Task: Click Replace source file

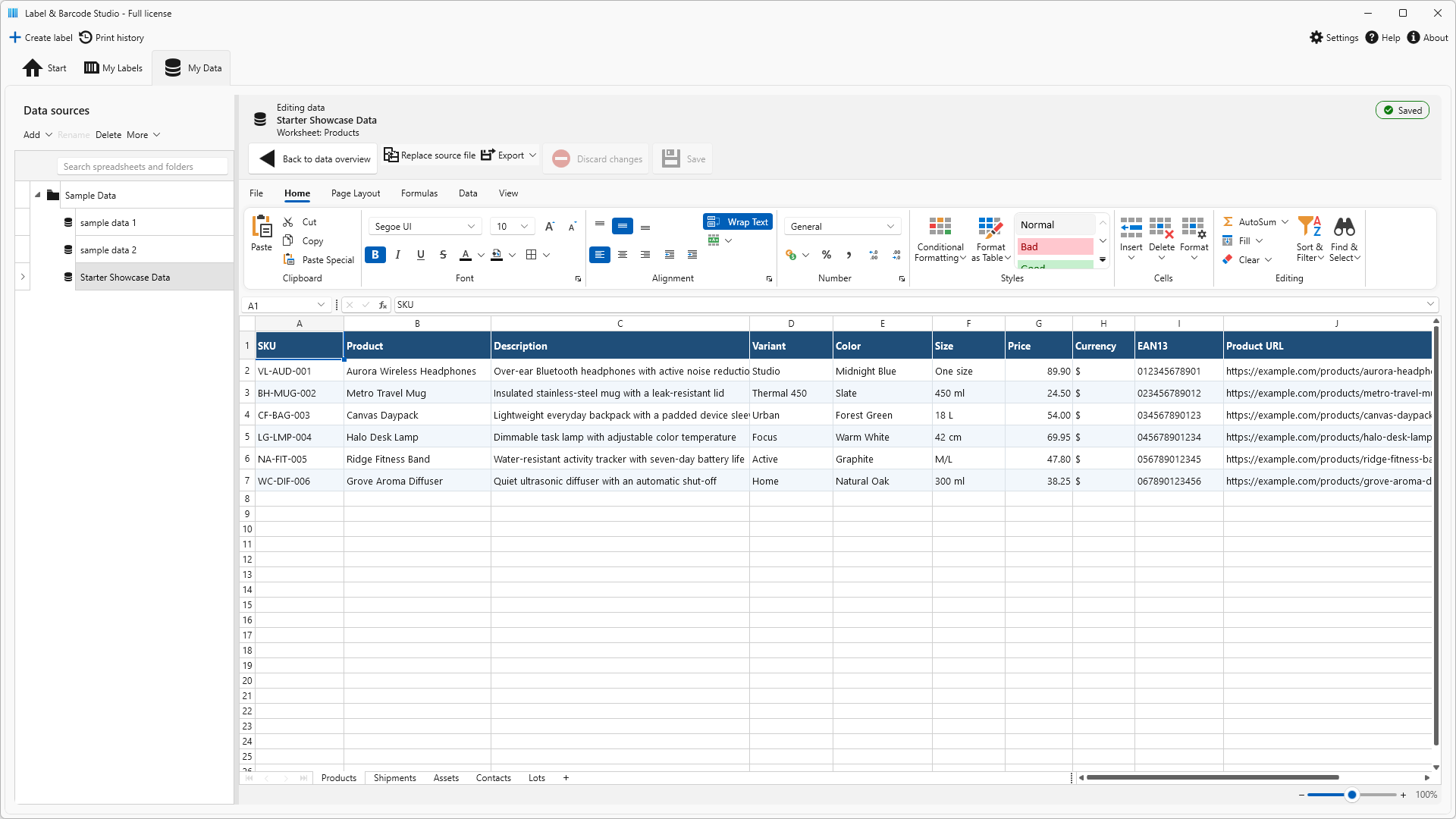Action: point(429,155)
